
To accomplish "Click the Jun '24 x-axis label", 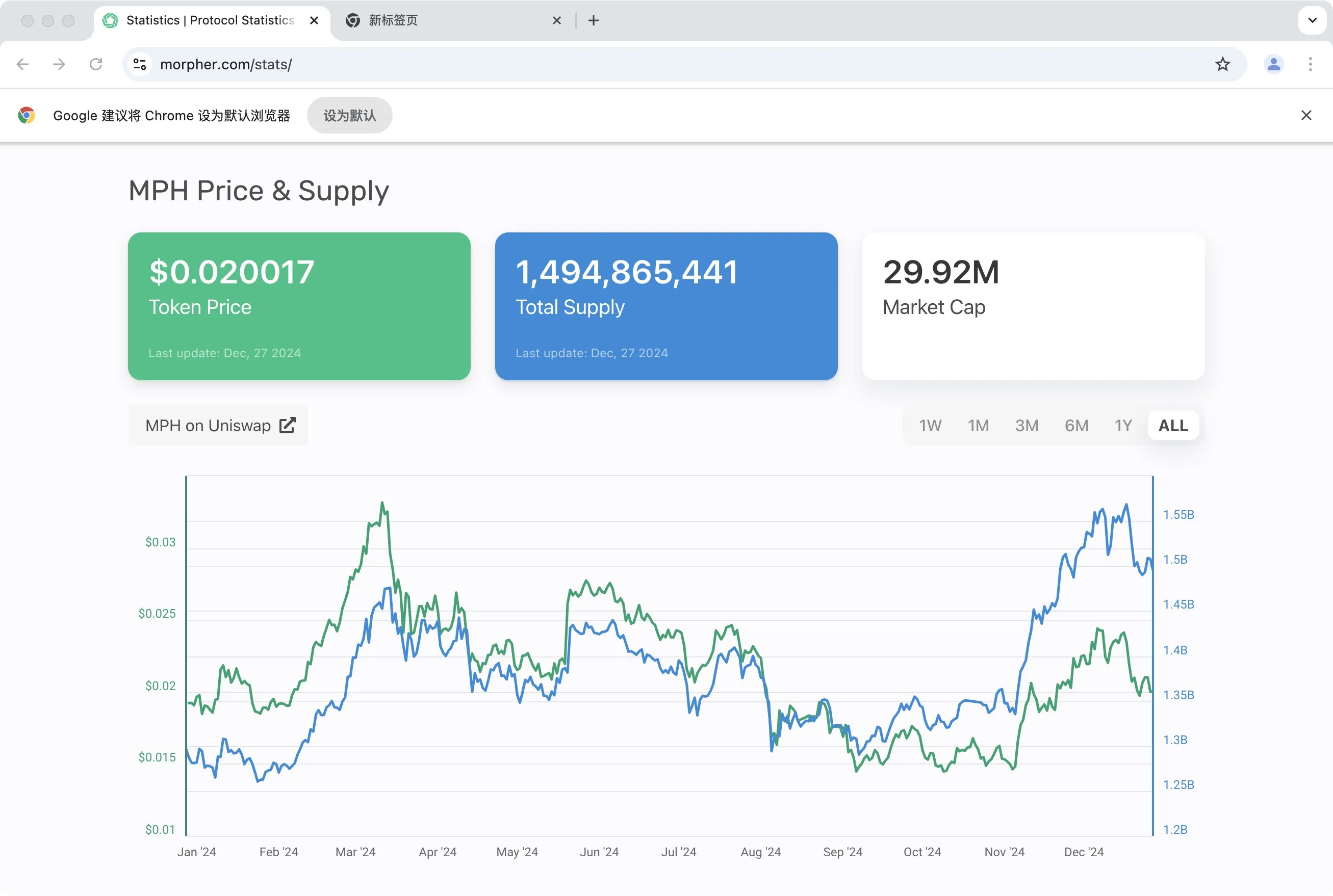I will (599, 852).
